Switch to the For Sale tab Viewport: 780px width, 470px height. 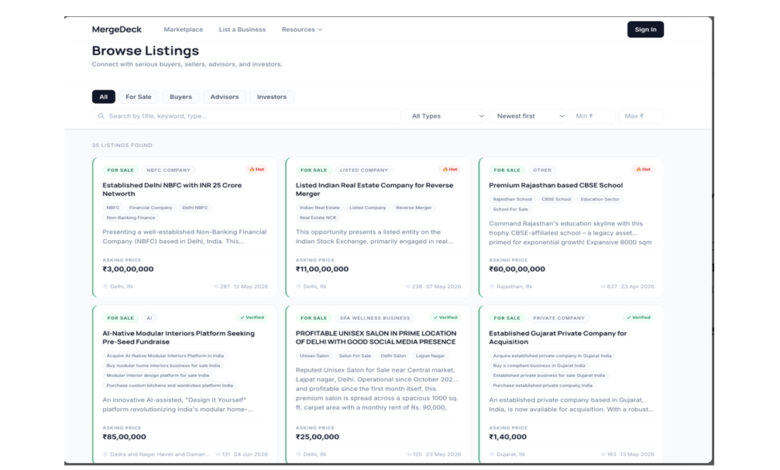(x=138, y=96)
